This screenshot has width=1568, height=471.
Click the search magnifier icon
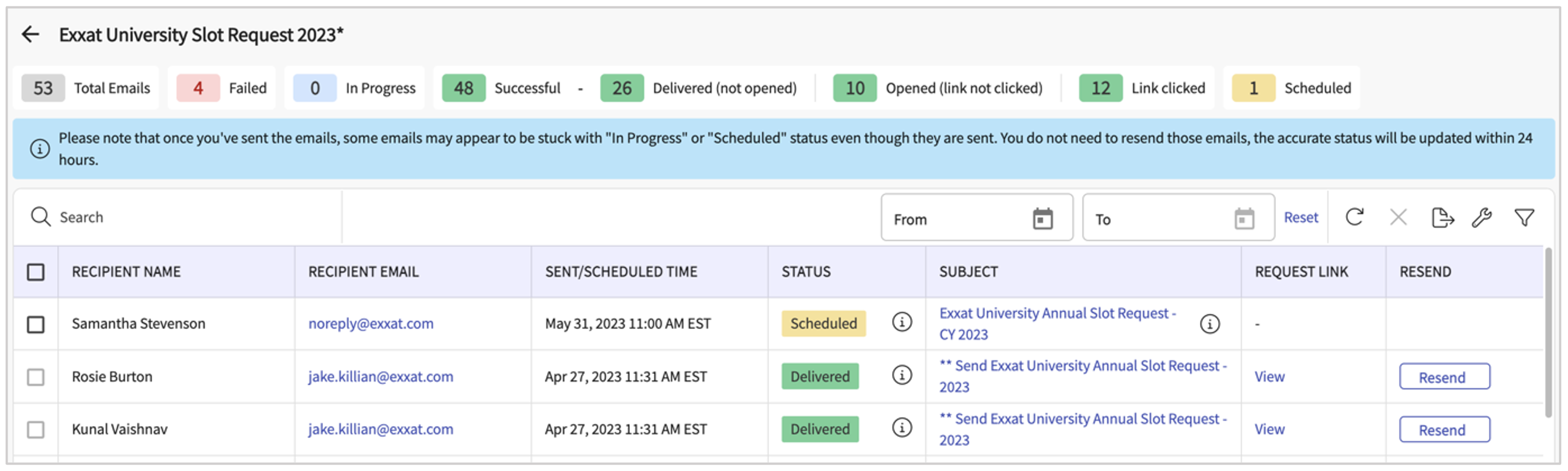(41, 217)
